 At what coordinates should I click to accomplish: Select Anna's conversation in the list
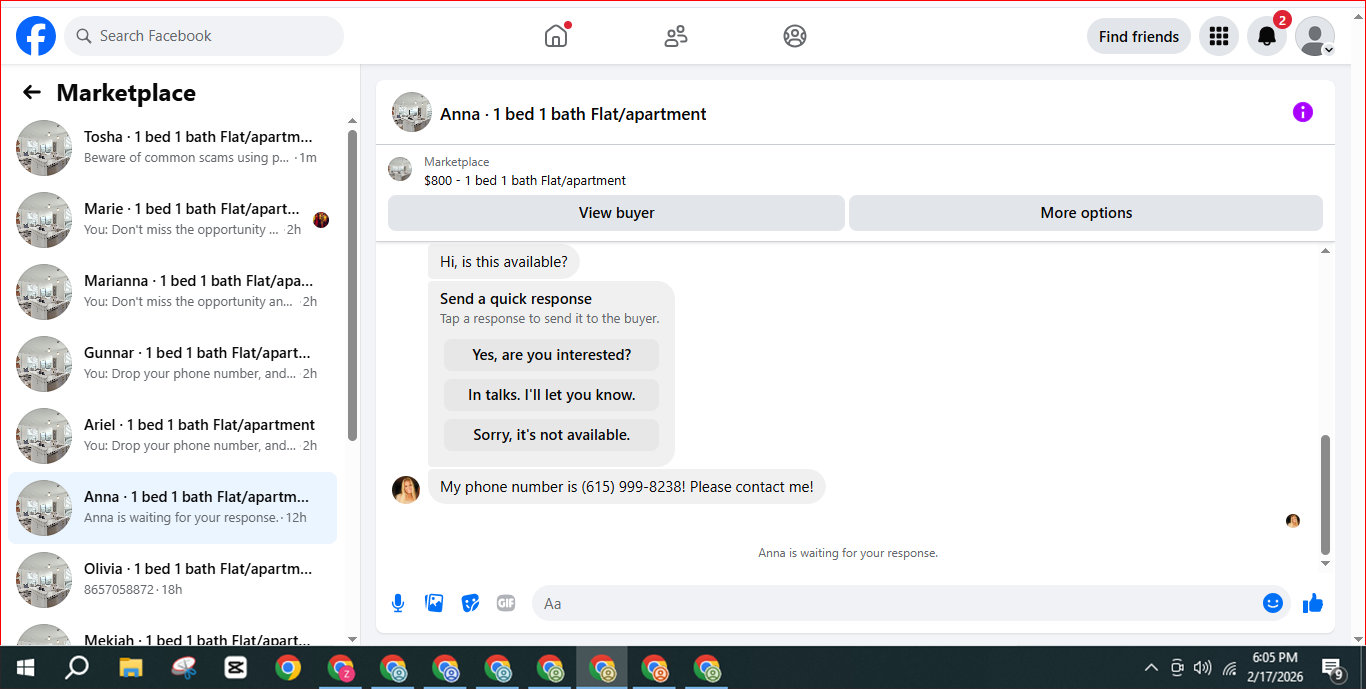(172, 508)
